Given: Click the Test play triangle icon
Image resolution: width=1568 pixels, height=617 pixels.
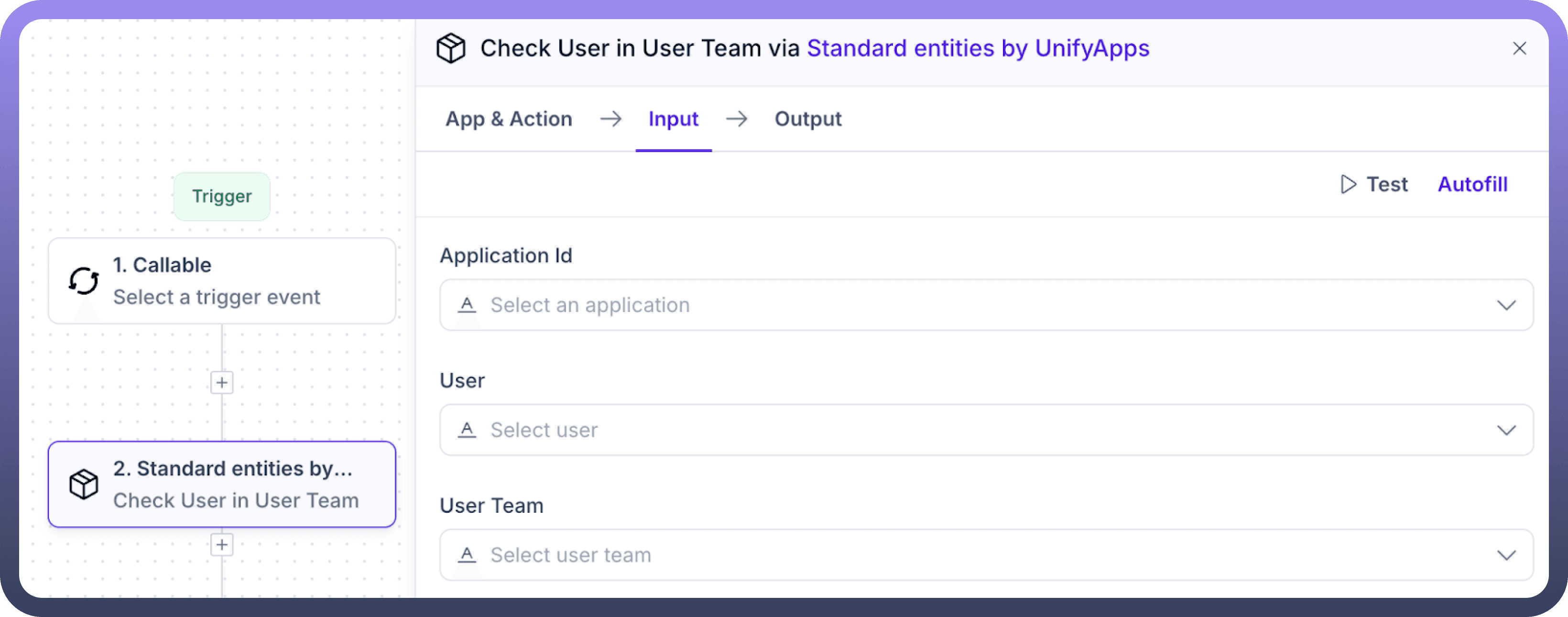Looking at the screenshot, I should click(1348, 184).
